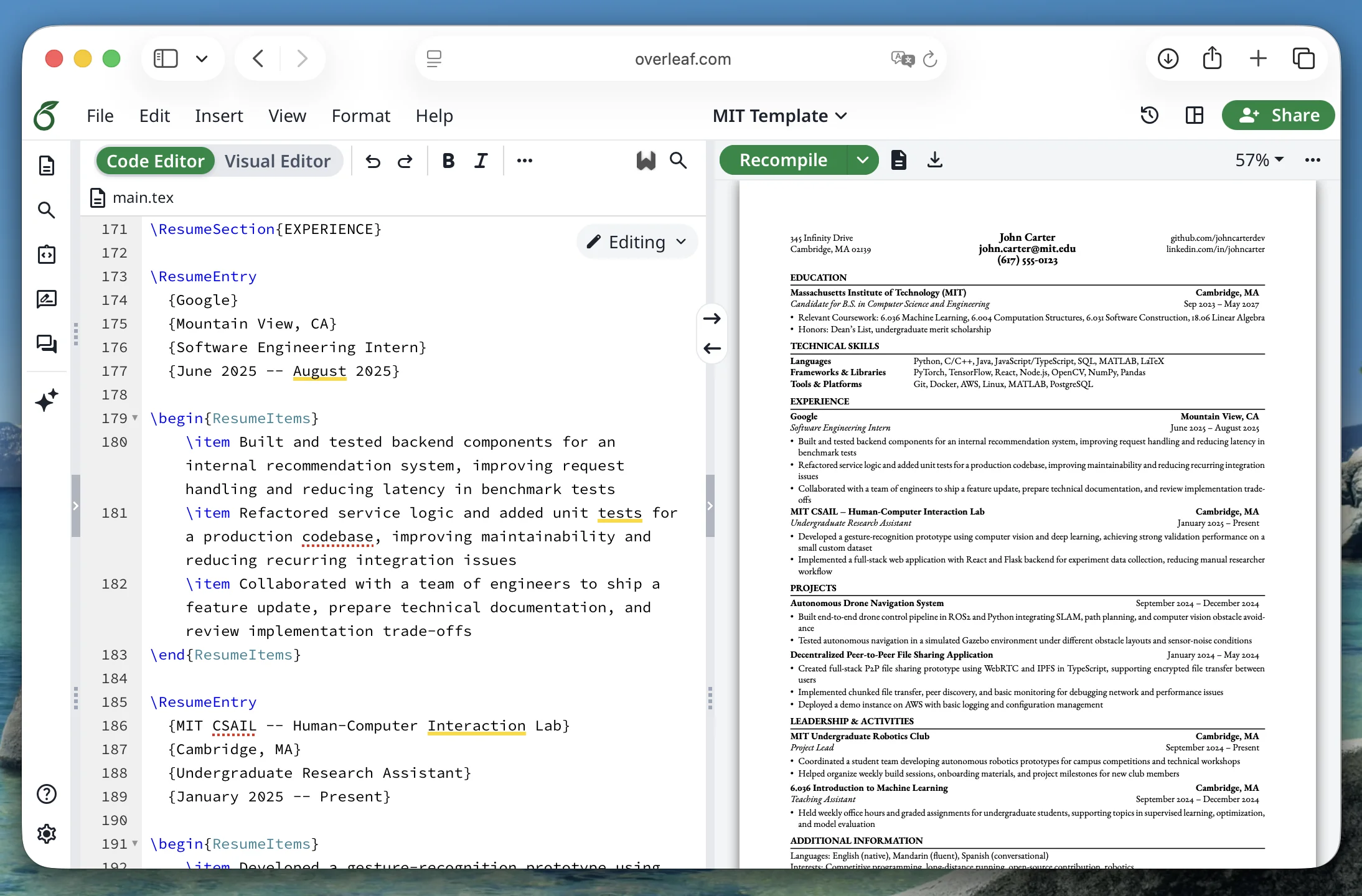Open project search in left sidebar
Viewport: 1362px width, 896px height.
click(x=47, y=210)
